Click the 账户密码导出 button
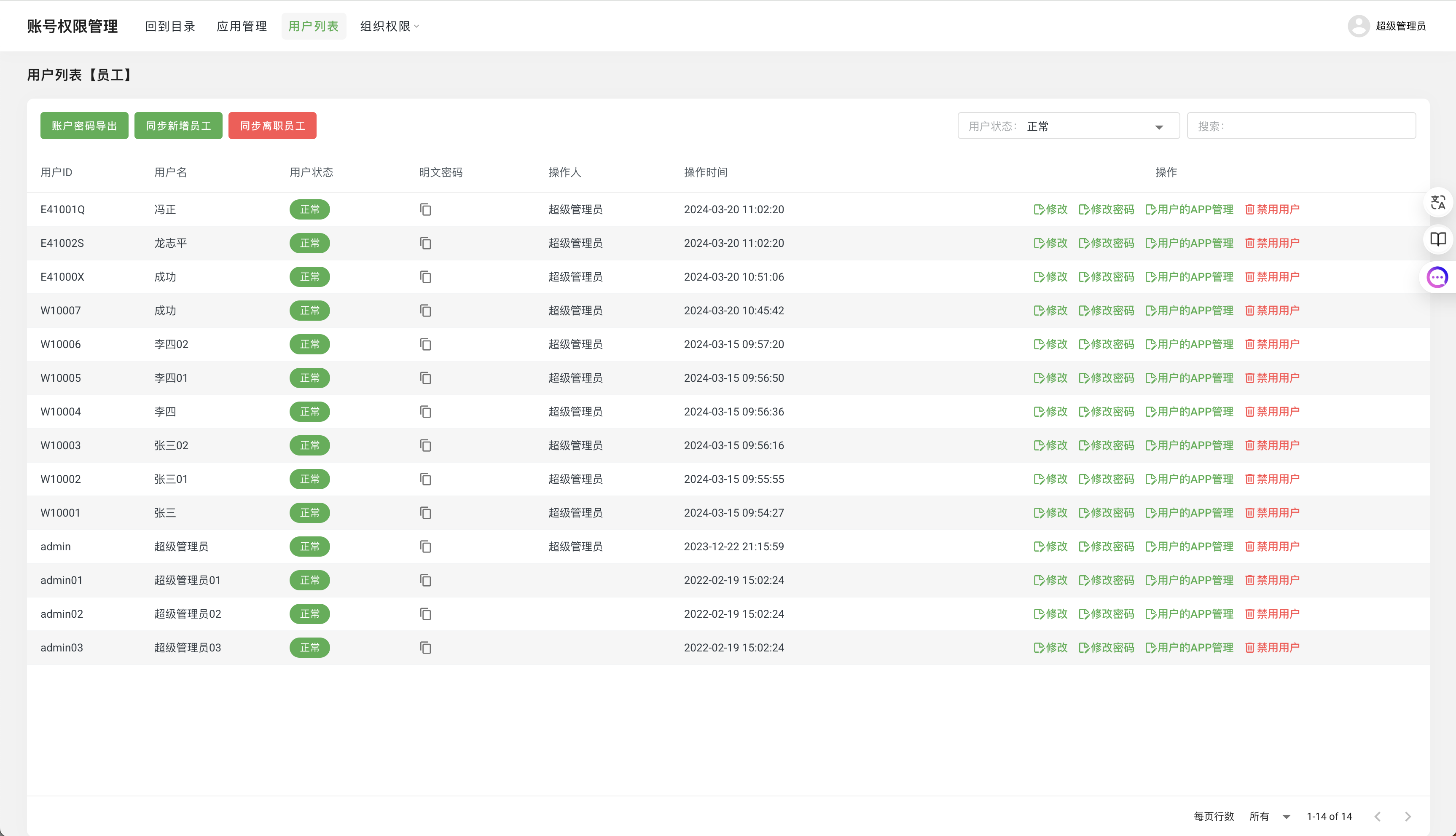This screenshot has height=836, width=1456. (x=84, y=126)
